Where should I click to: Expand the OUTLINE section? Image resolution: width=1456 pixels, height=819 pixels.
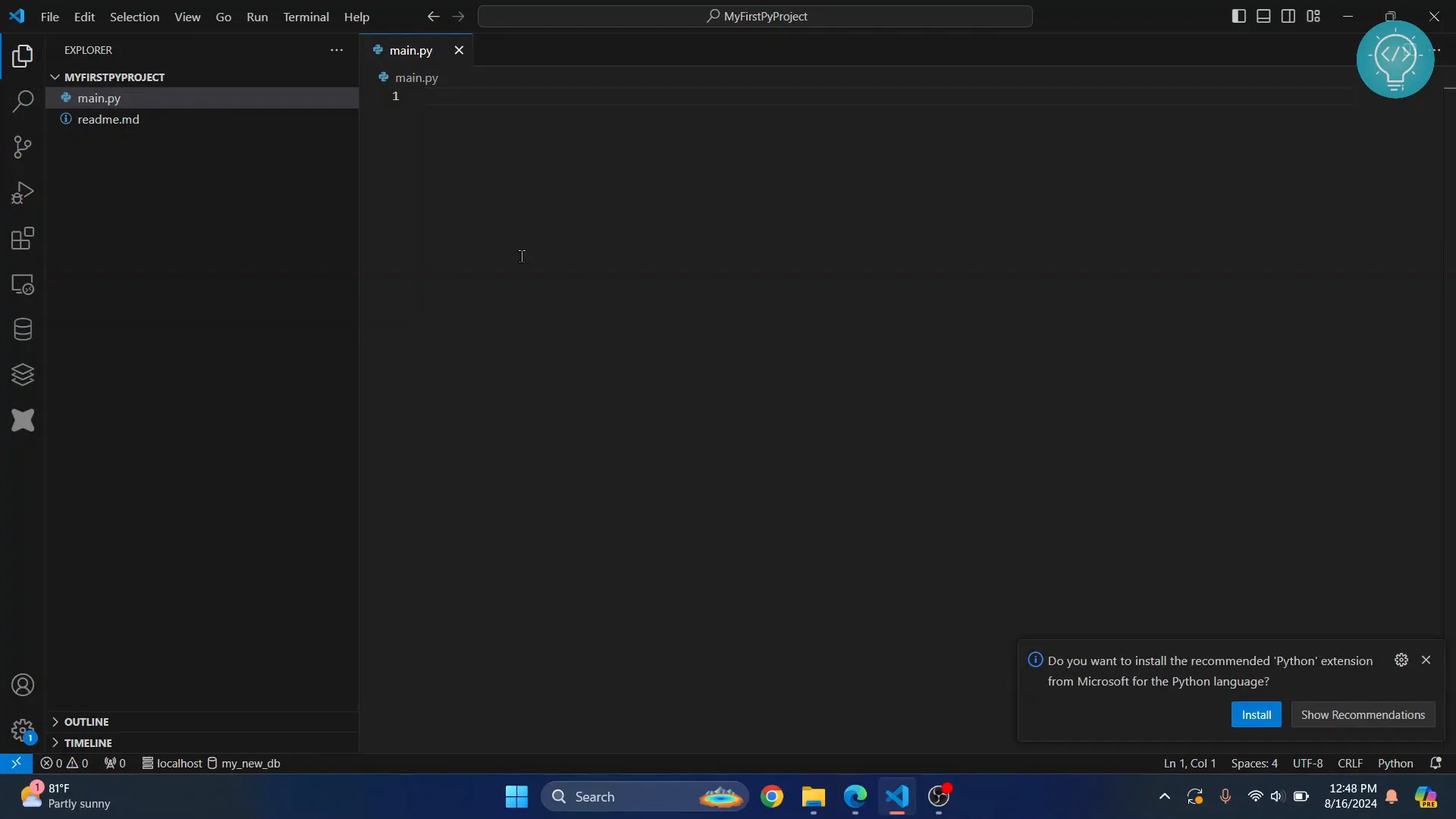(56, 721)
